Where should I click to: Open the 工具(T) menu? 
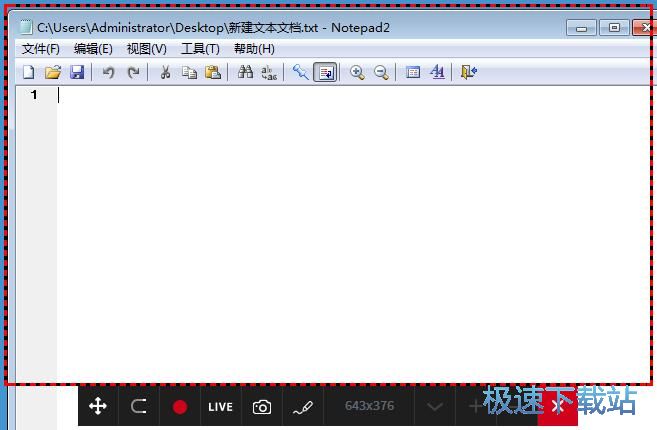(x=200, y=49)
